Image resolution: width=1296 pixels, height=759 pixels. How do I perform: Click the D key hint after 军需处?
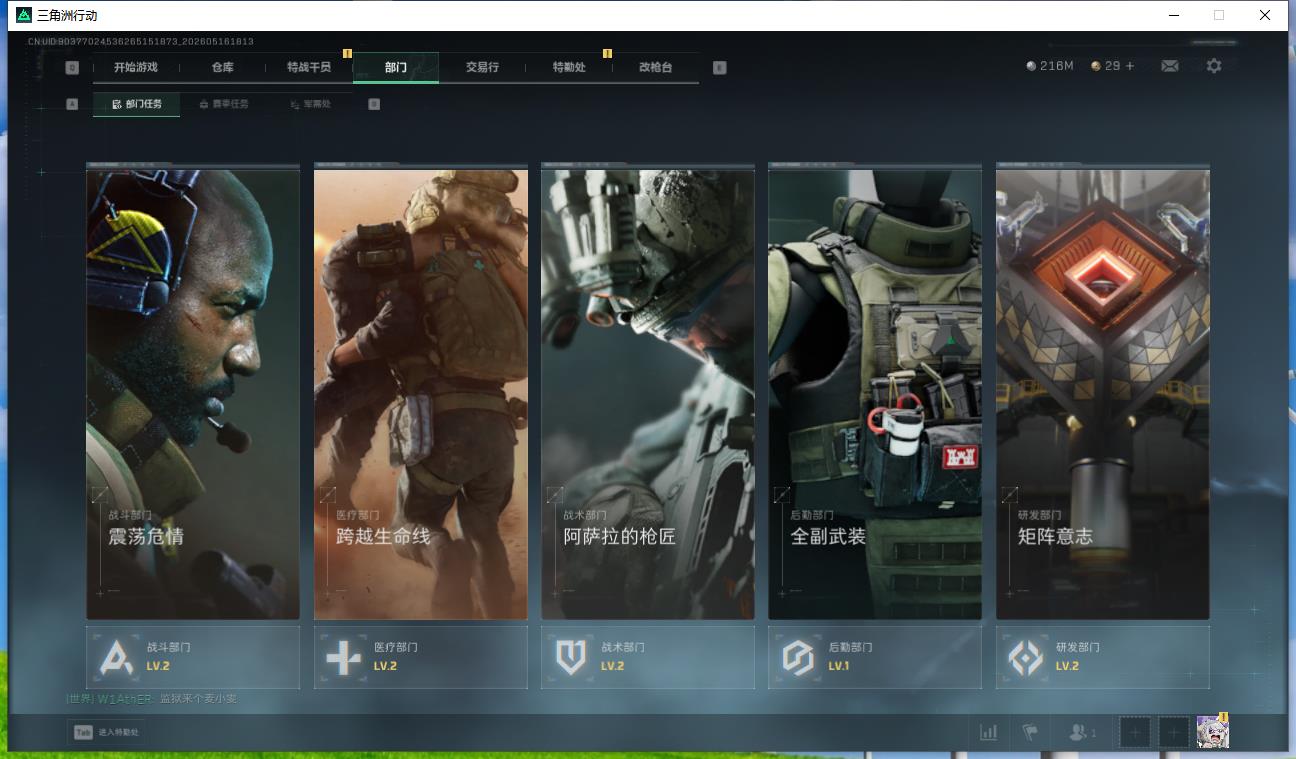374,104
